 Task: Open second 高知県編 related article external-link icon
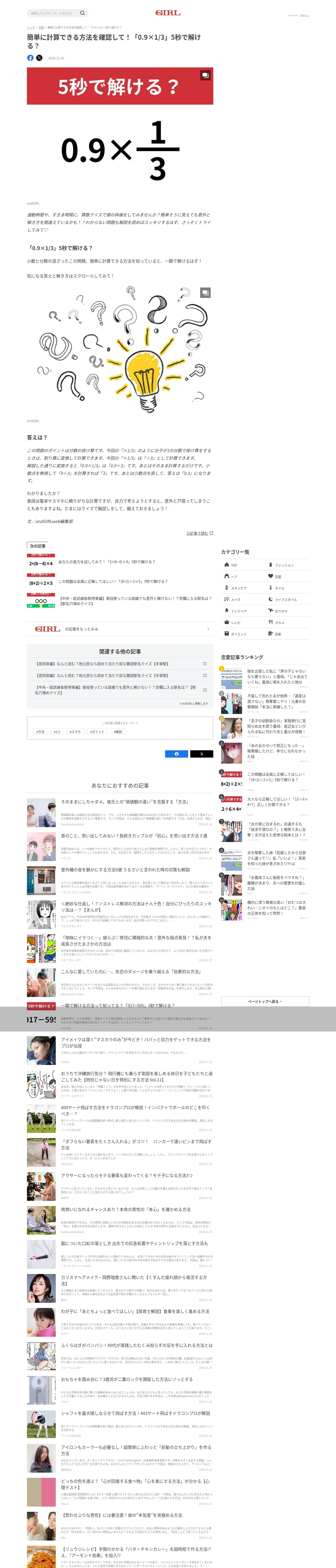pyautogui.click(x=205, y=676)
